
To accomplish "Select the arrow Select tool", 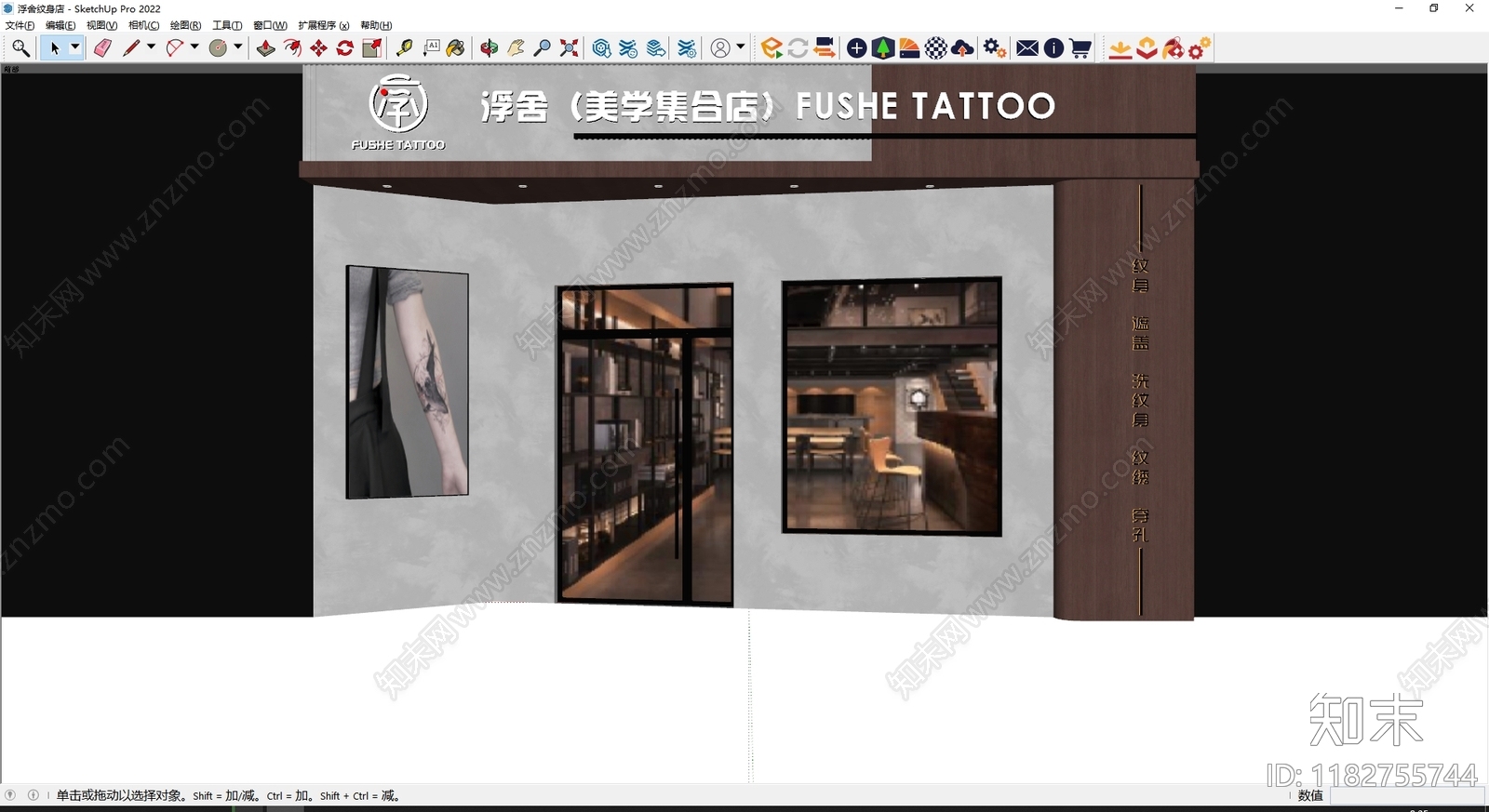I will pyautogui.click(x=55, y=48).
